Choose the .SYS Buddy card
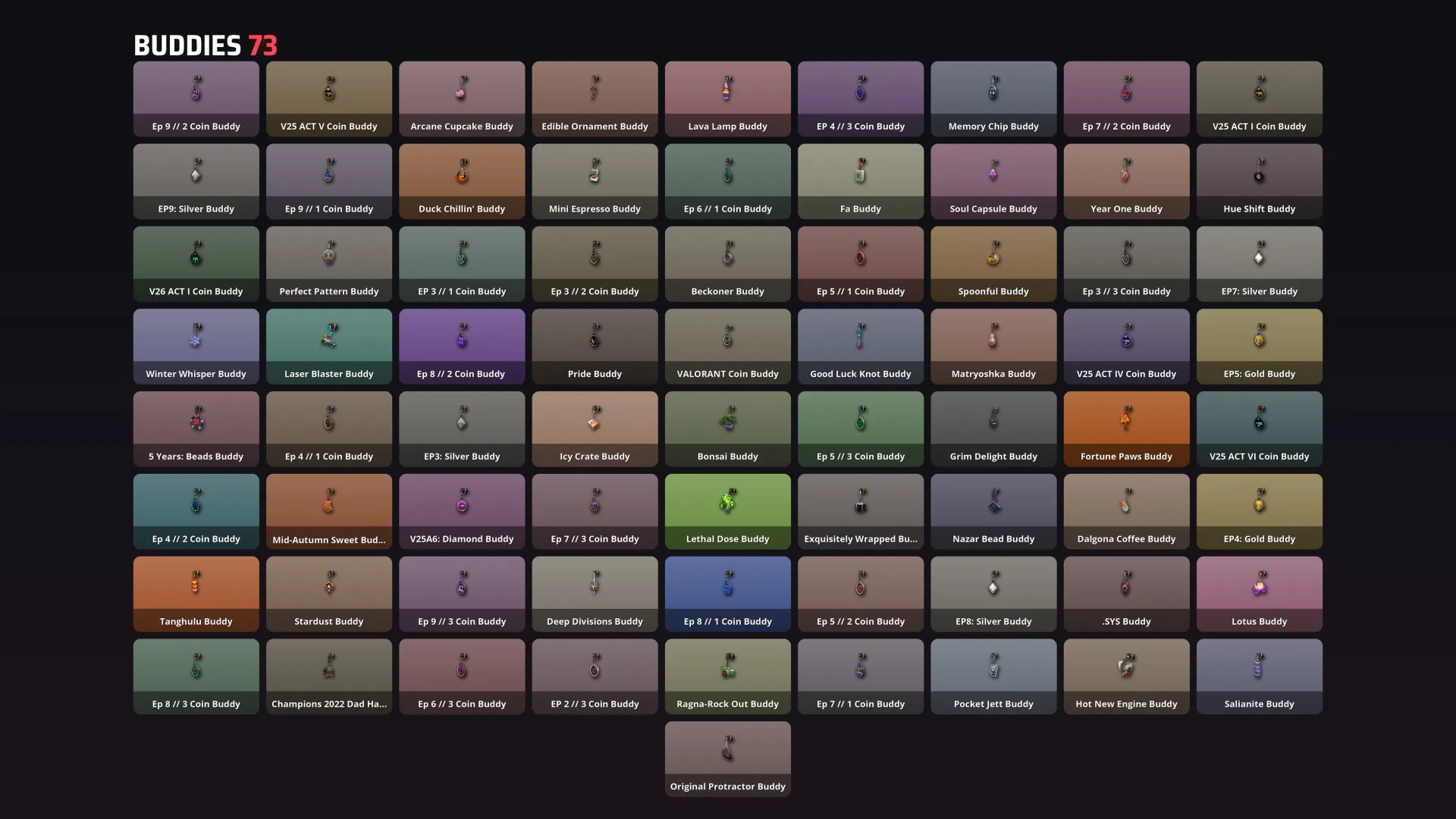This screenshot has width=1456, height=819. pyautogui.click(x=1126, y=595)
